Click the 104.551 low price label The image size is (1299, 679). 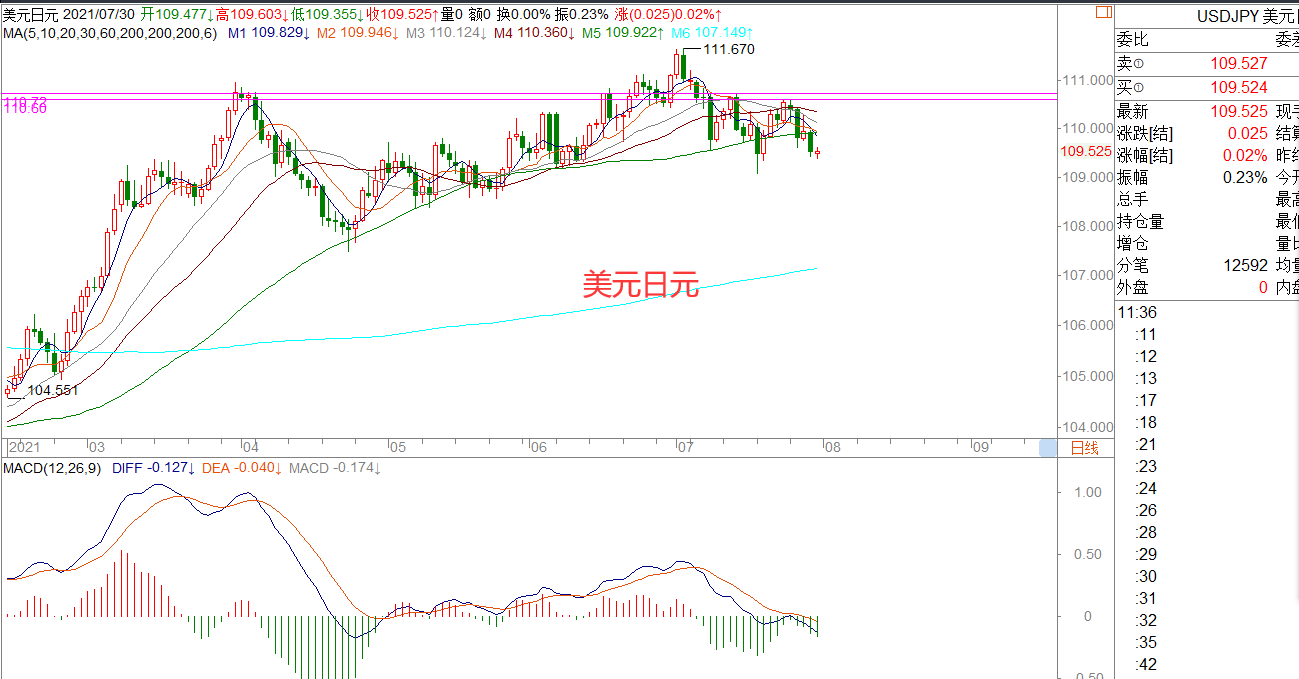coord(53,390)
